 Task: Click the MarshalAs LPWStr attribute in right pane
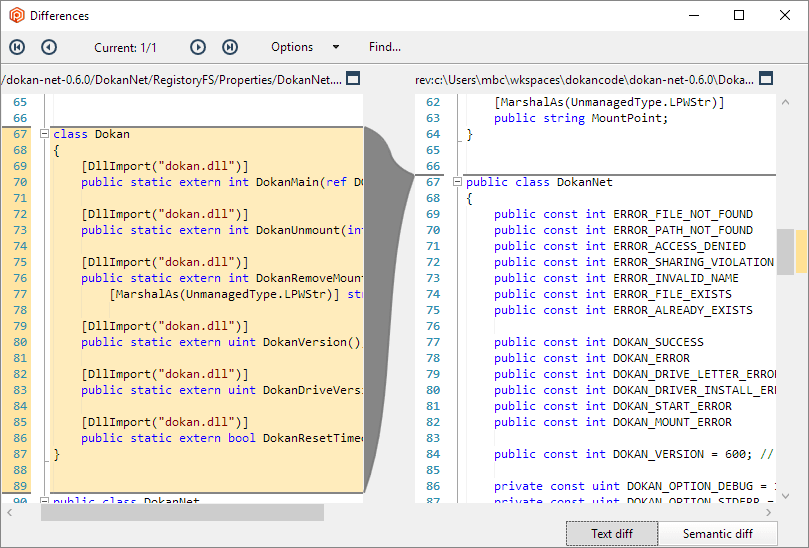point(609,102)
